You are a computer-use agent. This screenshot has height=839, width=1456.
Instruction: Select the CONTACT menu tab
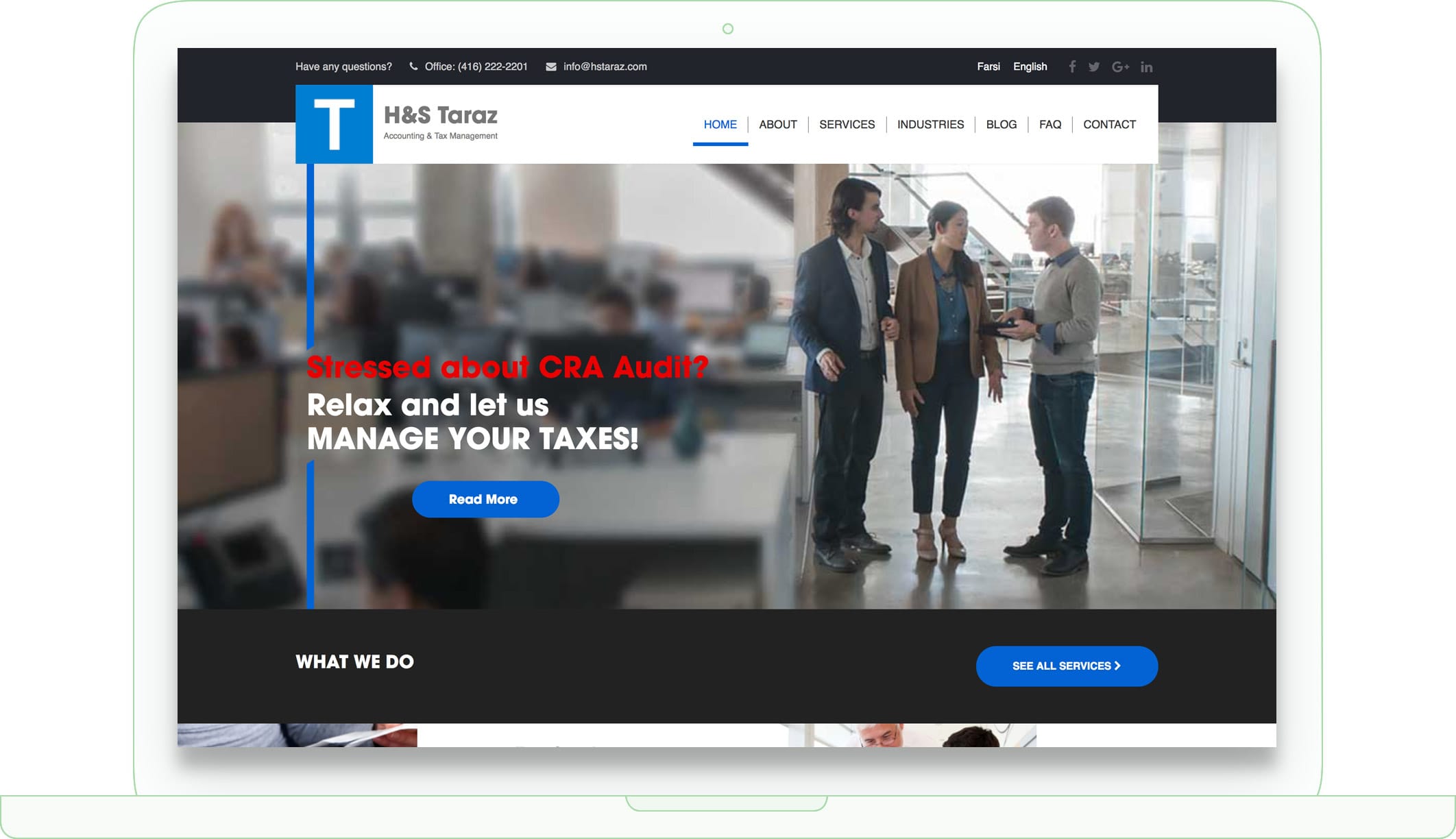(x=1110, y=124)
